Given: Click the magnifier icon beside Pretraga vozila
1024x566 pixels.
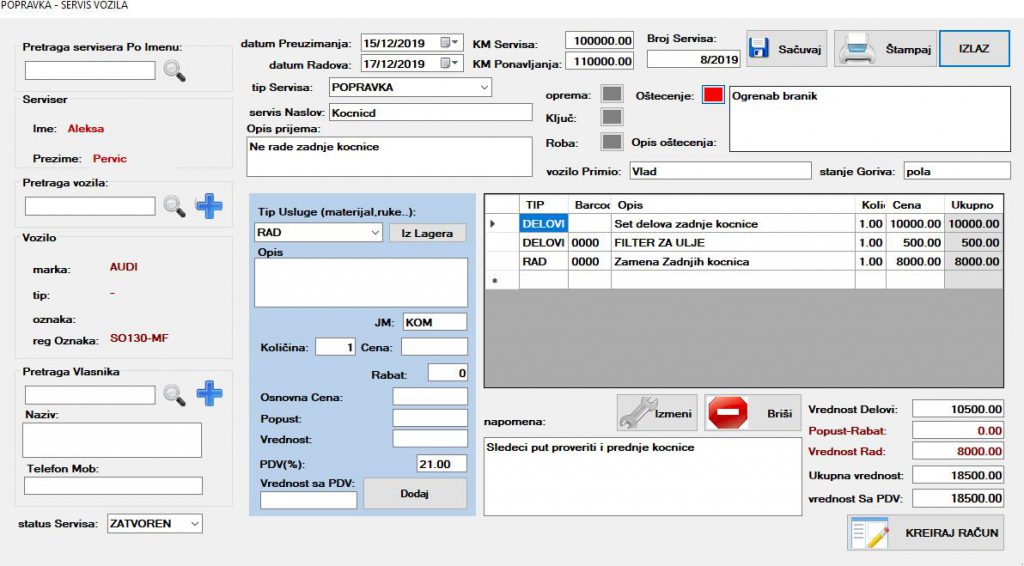Looking at the screenshot, I should click(175, 207).
